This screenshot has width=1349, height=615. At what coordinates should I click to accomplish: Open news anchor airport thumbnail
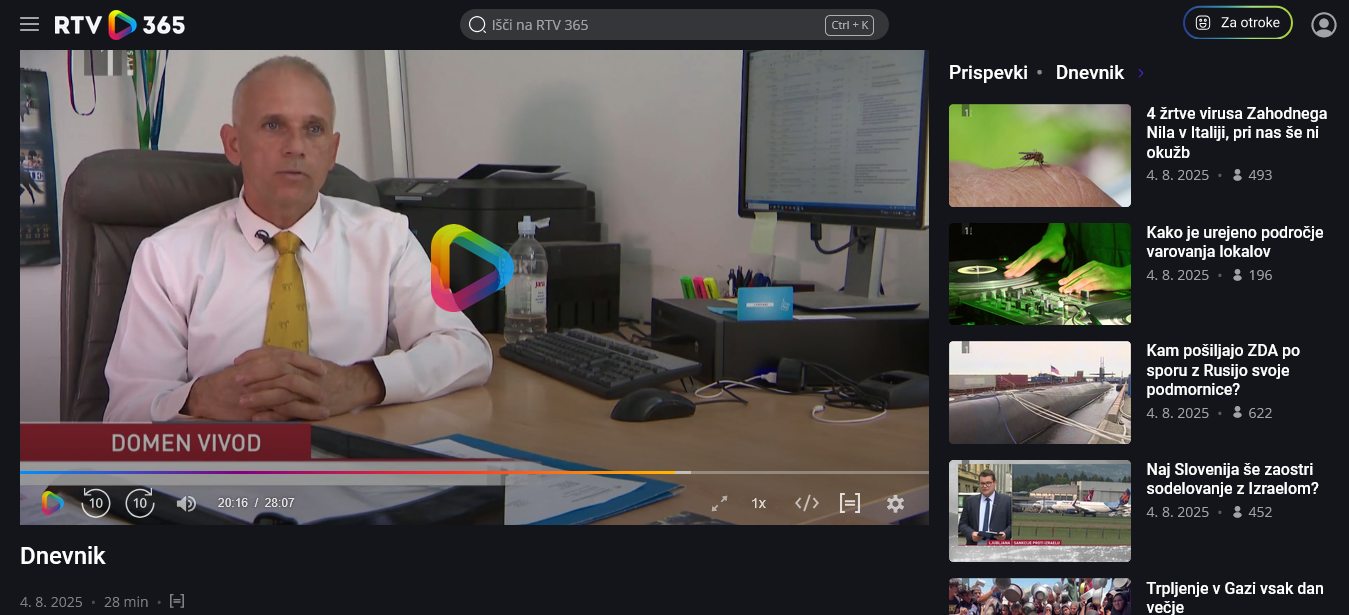[x=1040, y=511]
